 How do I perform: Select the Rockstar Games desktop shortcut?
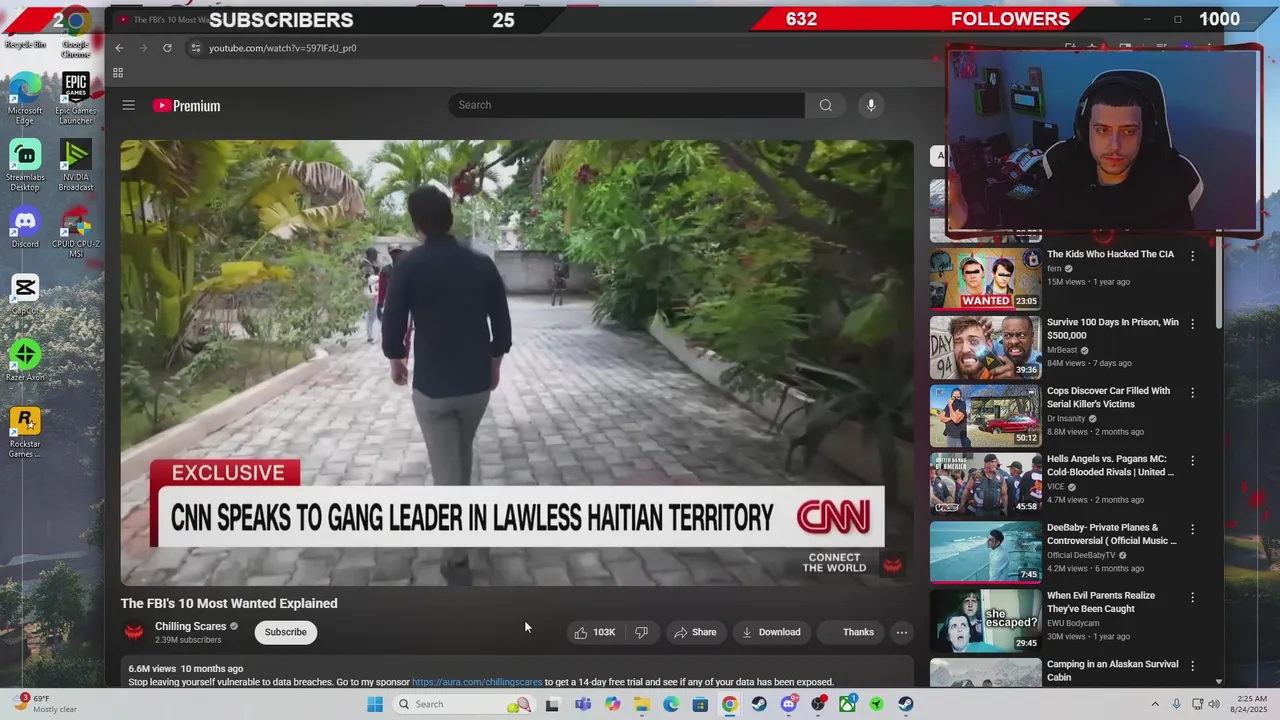tap(25, 433)
